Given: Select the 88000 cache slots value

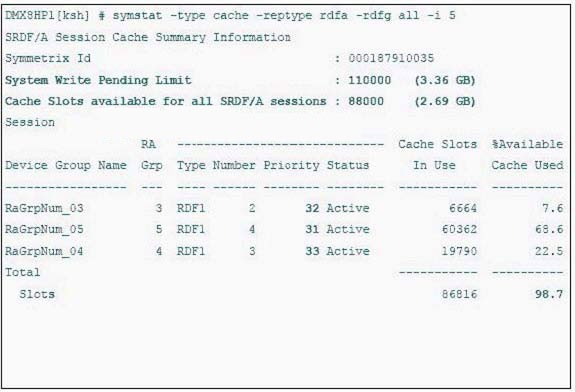Looking at the screenshot, I should [366, 101].
